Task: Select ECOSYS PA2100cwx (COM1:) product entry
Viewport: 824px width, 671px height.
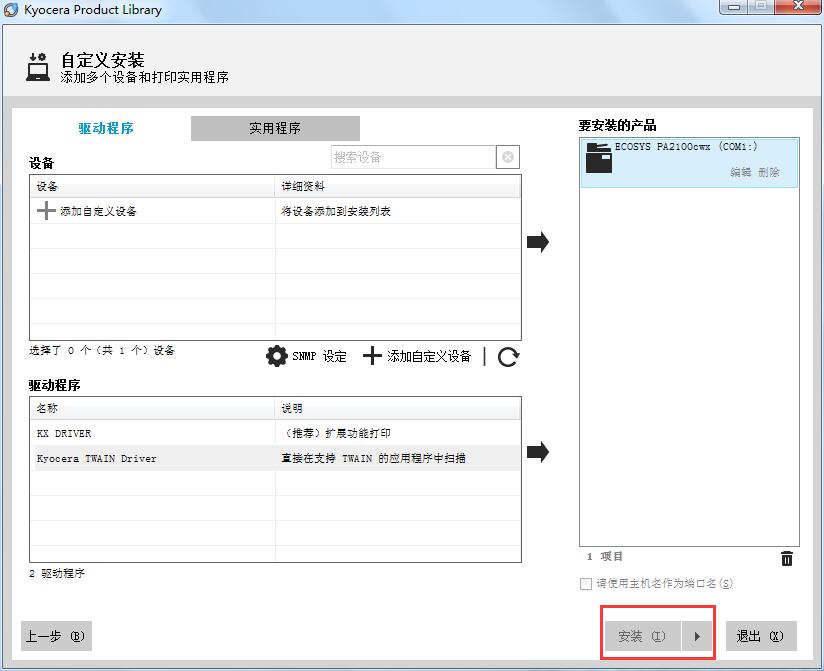Action: [689, 163]
